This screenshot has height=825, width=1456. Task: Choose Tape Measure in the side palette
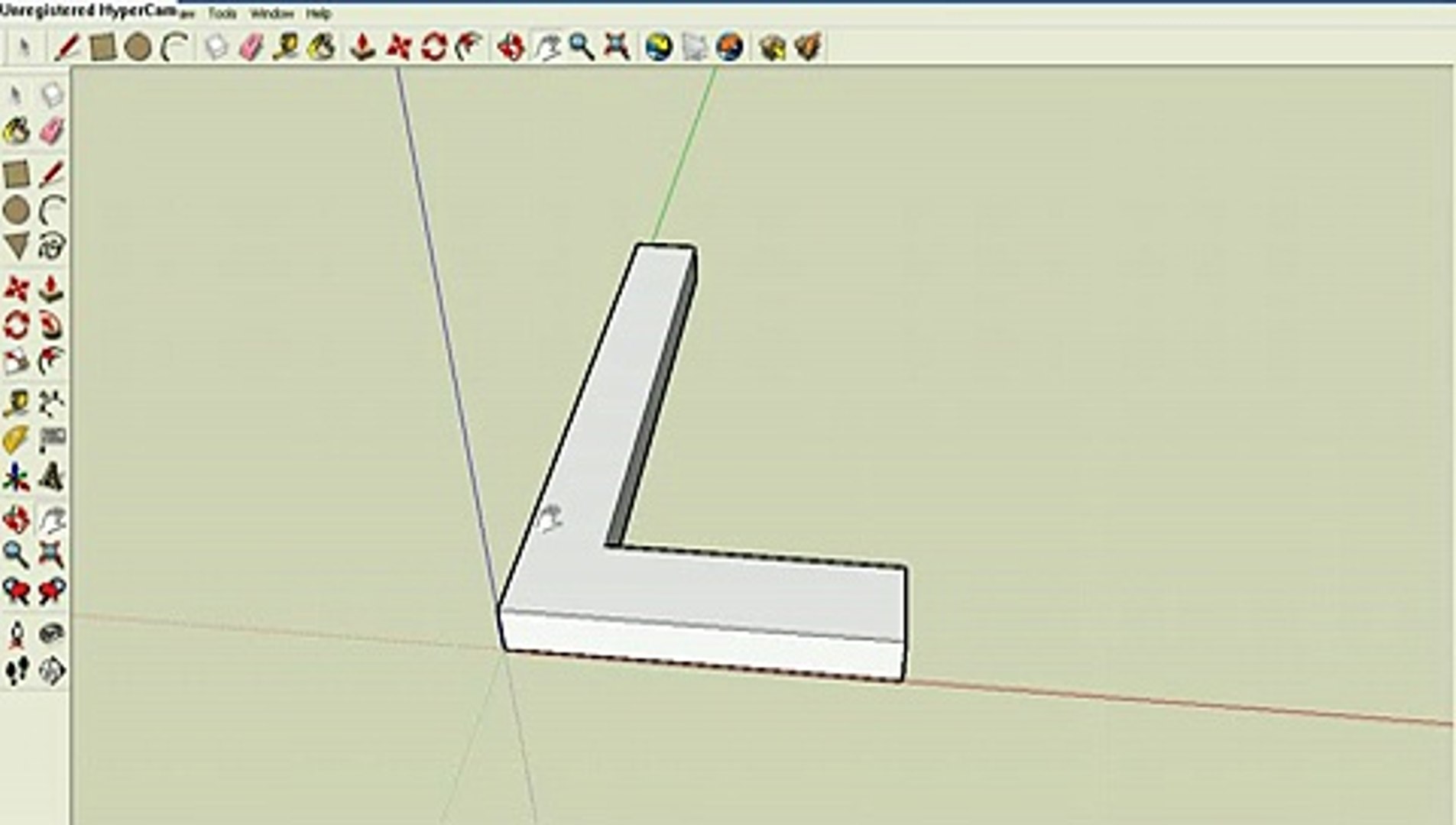point(16,404)
